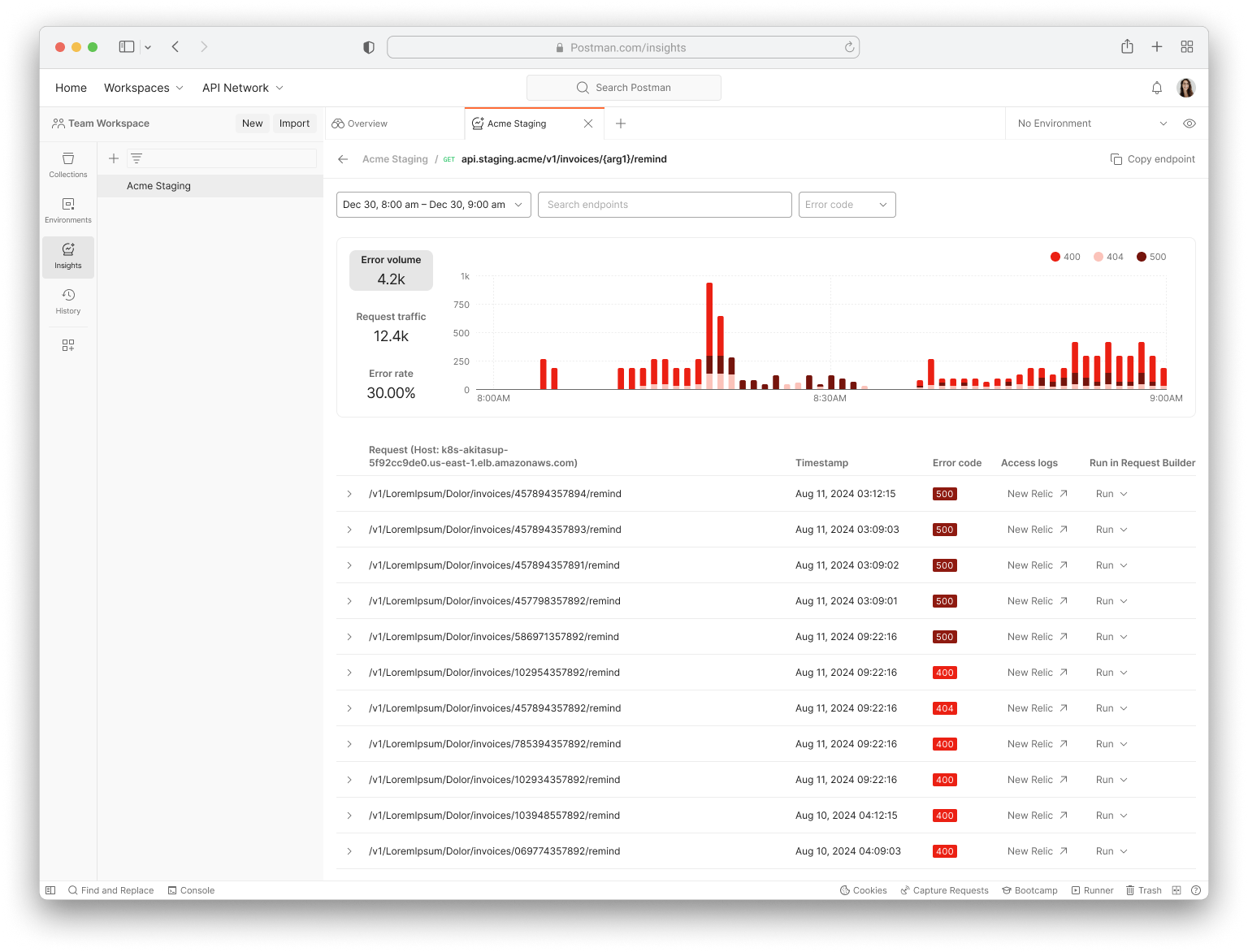The image size is (1248, 952).
Task: Open Cookies from status bar
Action: point(863,890)
